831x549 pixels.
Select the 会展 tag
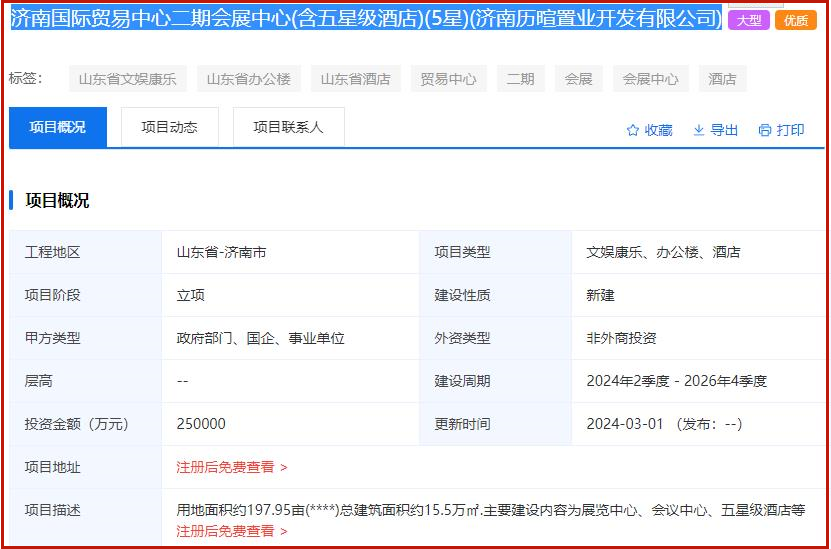(x=578, y=79)
